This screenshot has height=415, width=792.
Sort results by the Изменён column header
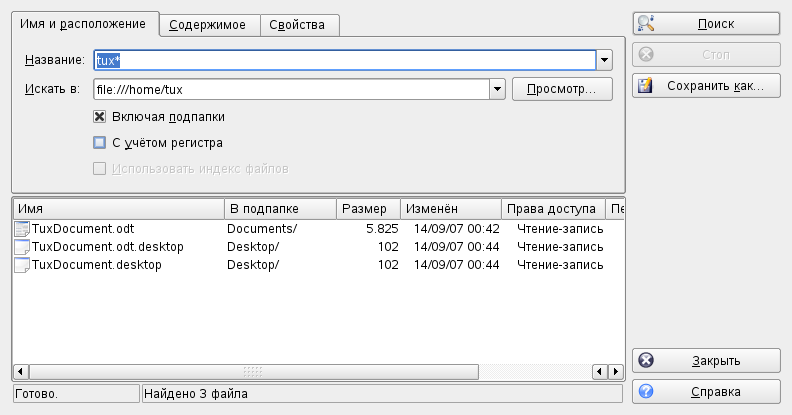click(450, 208)
